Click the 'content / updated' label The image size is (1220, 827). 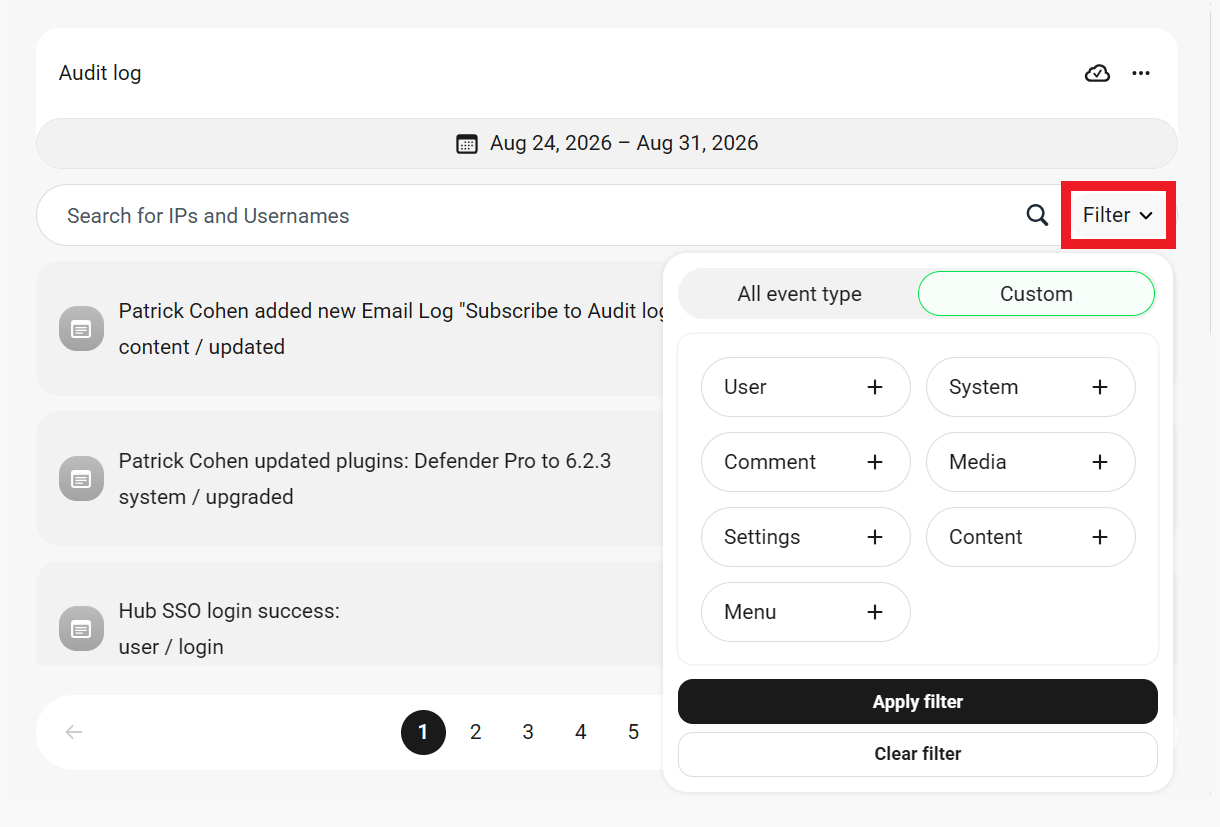point(202,347)
